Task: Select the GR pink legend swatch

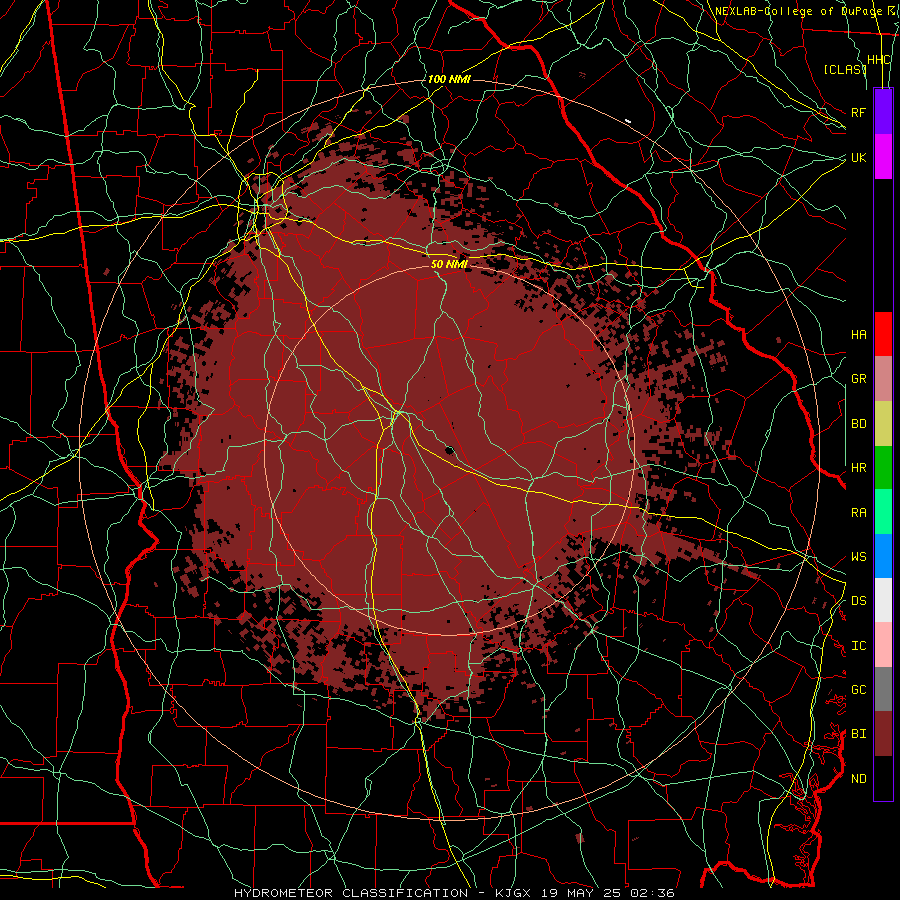Action: [883, 379]
